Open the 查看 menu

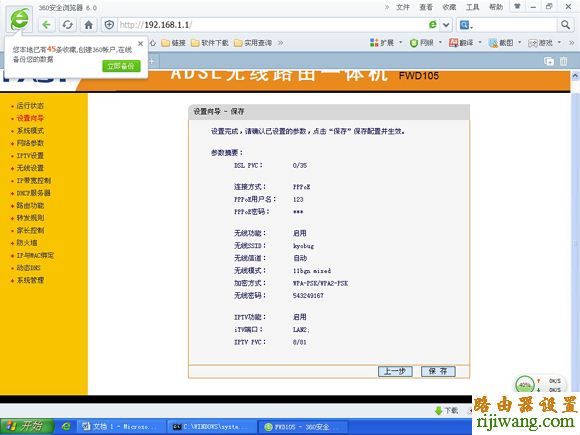coord(426,7)
